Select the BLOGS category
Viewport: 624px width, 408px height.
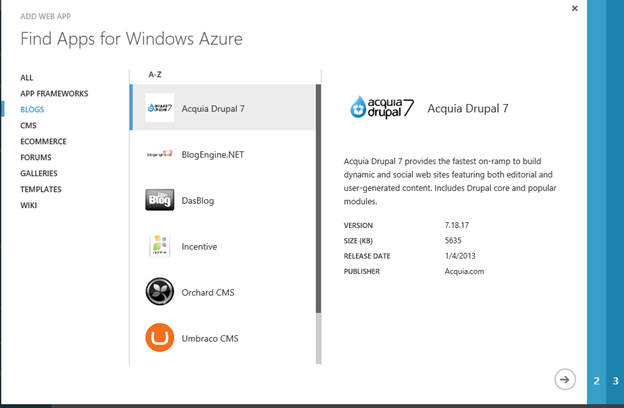tap(32, 109)
